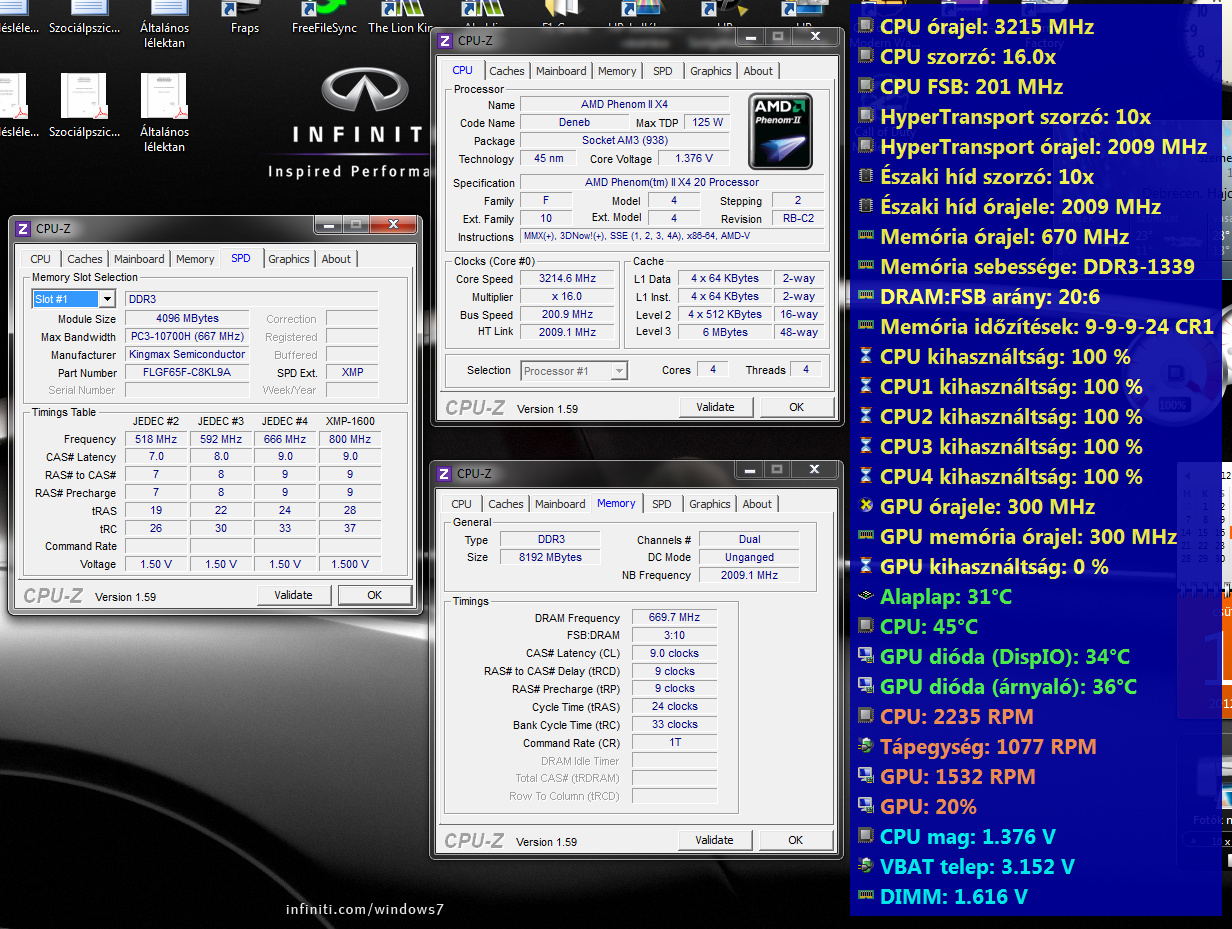This screenshot has height=929, width=1232.
Task: Click the RAM icon beside Memória órajel
Action: coord(865,236)
